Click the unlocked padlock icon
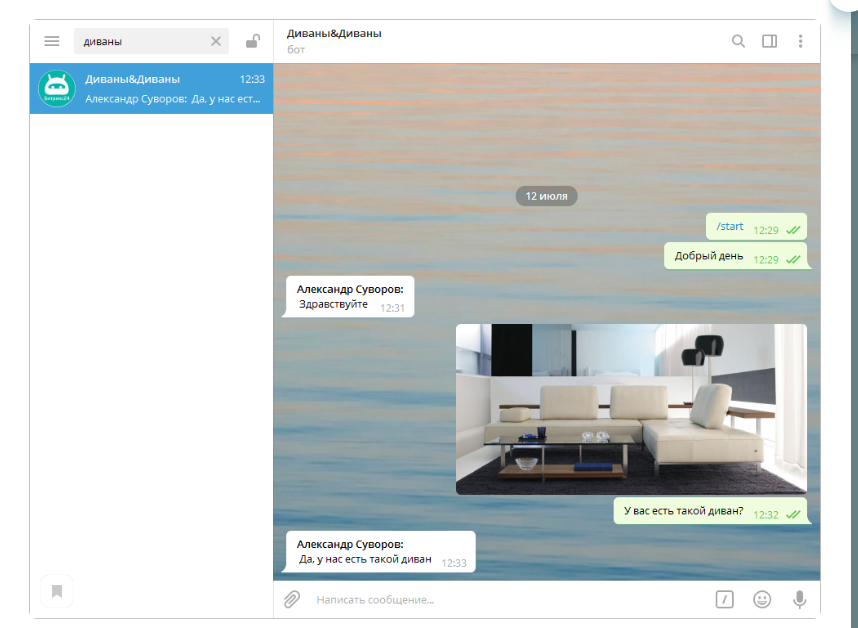 (x=253, y=41)
